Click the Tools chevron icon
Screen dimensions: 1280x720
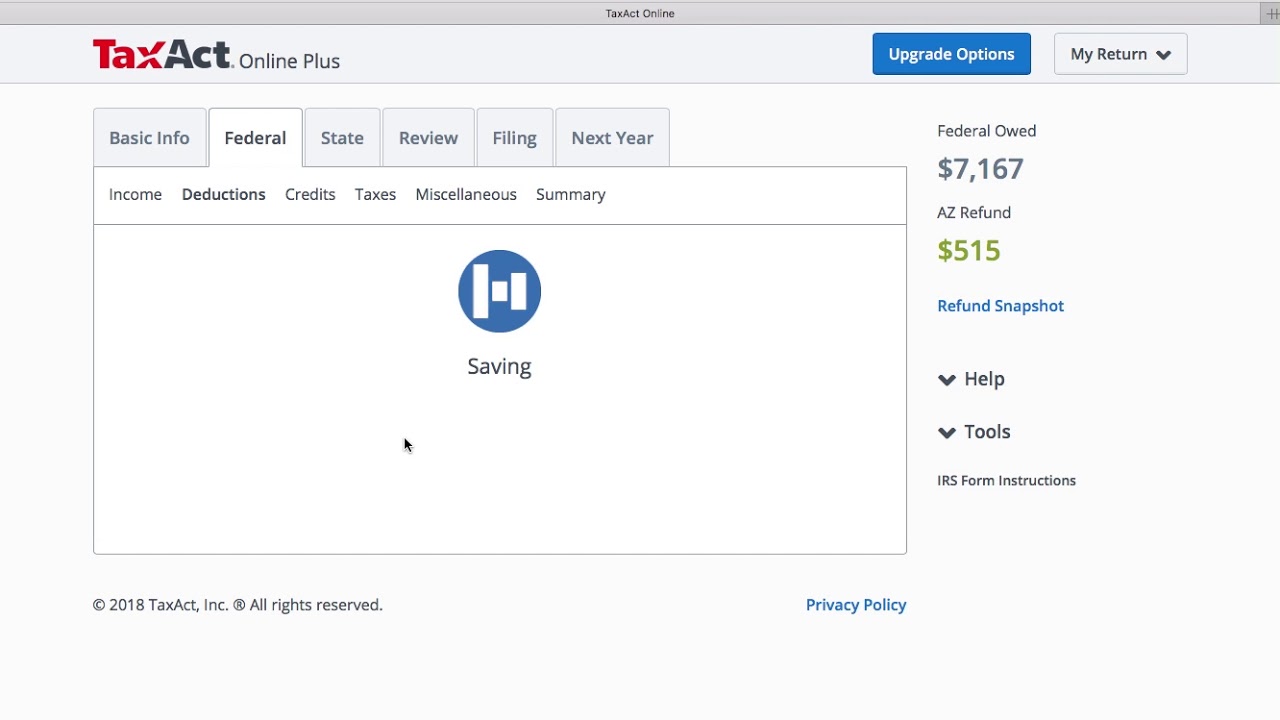(x=947, y=432)
